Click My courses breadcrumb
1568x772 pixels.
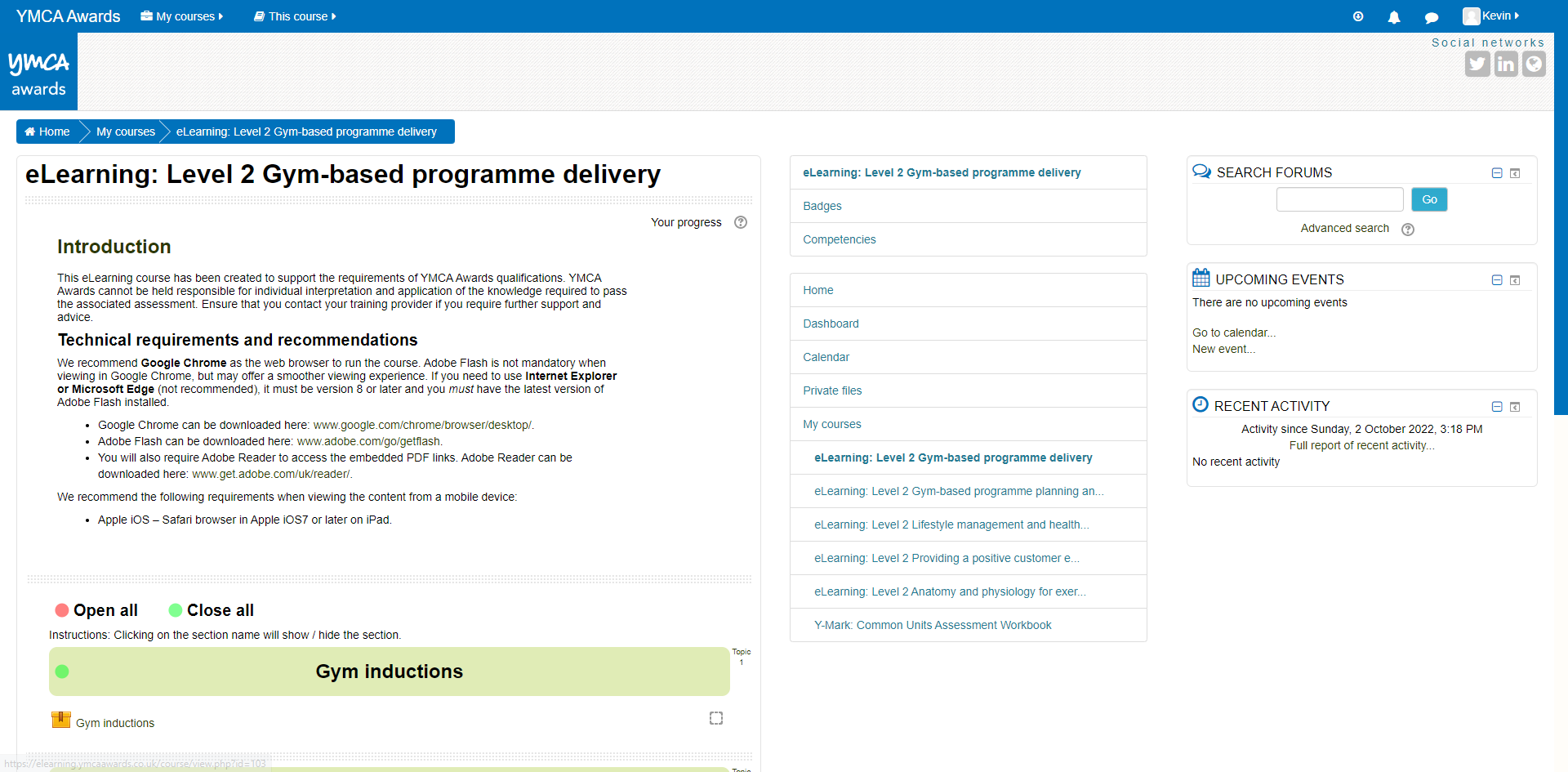pos(126,132)
